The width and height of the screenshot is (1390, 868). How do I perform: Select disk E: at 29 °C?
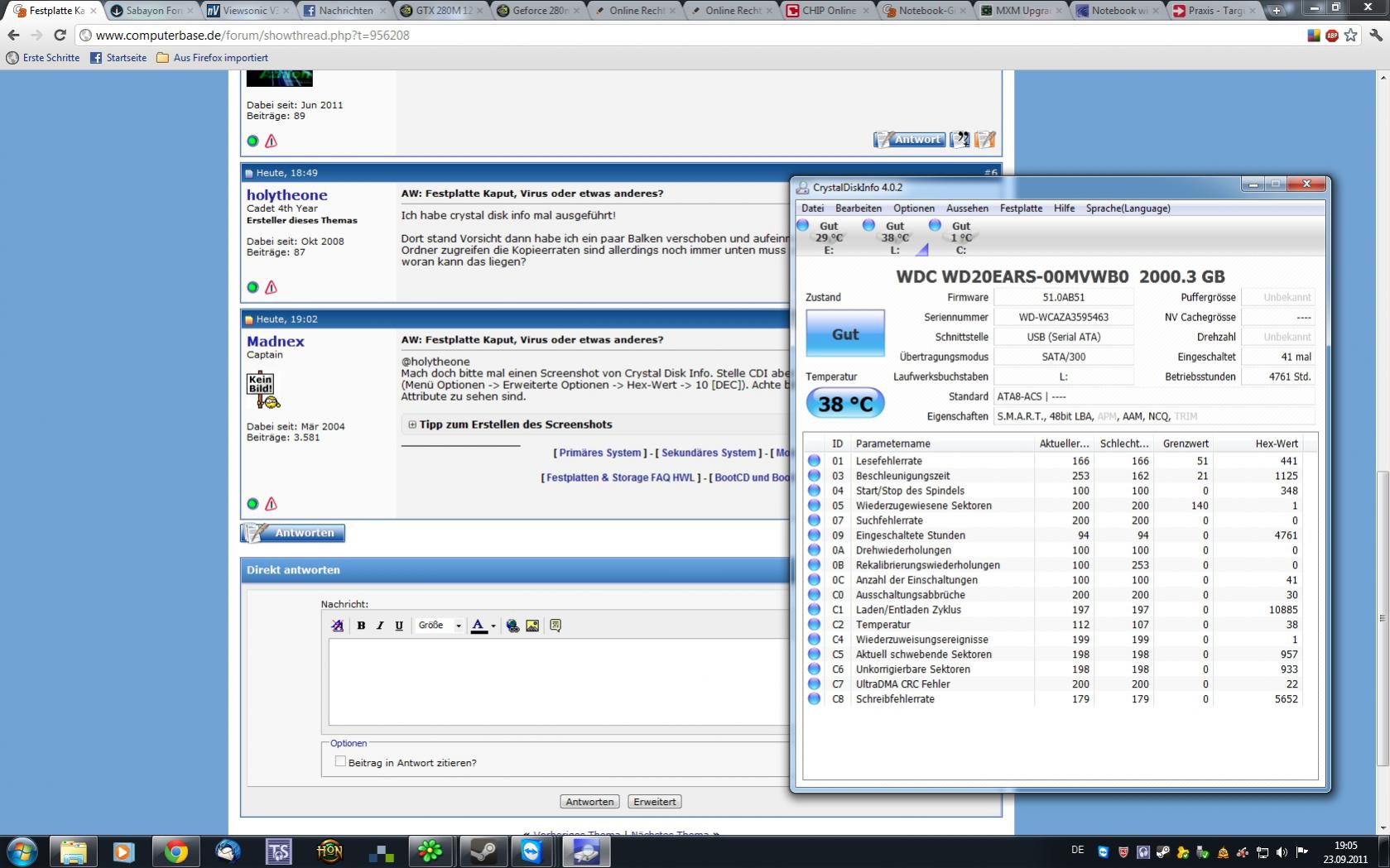coord(828,237)
